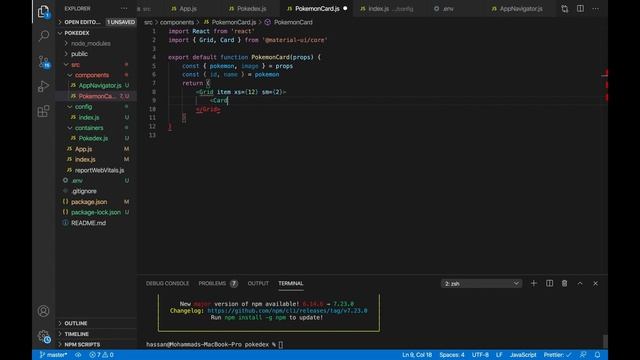Click Prettier status bar item

point(557,355)
